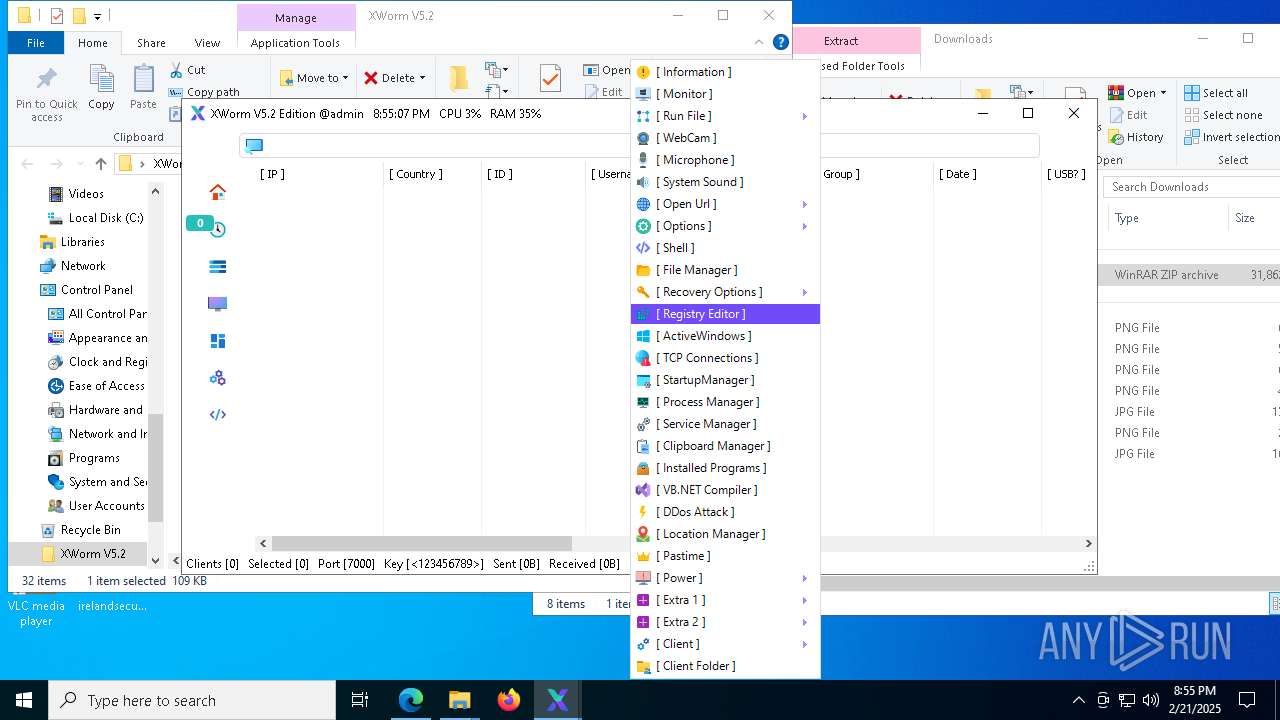Expand the Recovery Options submenu

coord(804,292)
